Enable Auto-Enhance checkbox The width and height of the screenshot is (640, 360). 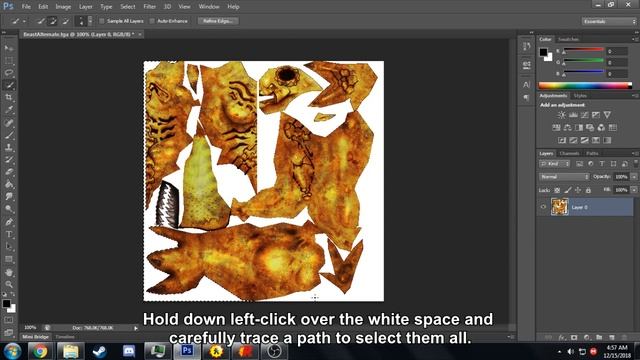152,21
